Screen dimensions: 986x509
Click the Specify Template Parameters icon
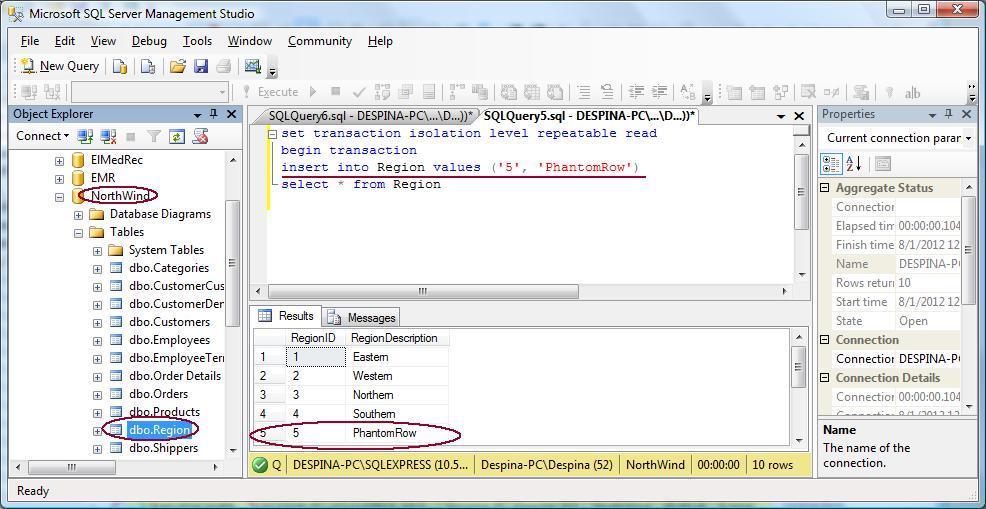(x=688, y=92)
